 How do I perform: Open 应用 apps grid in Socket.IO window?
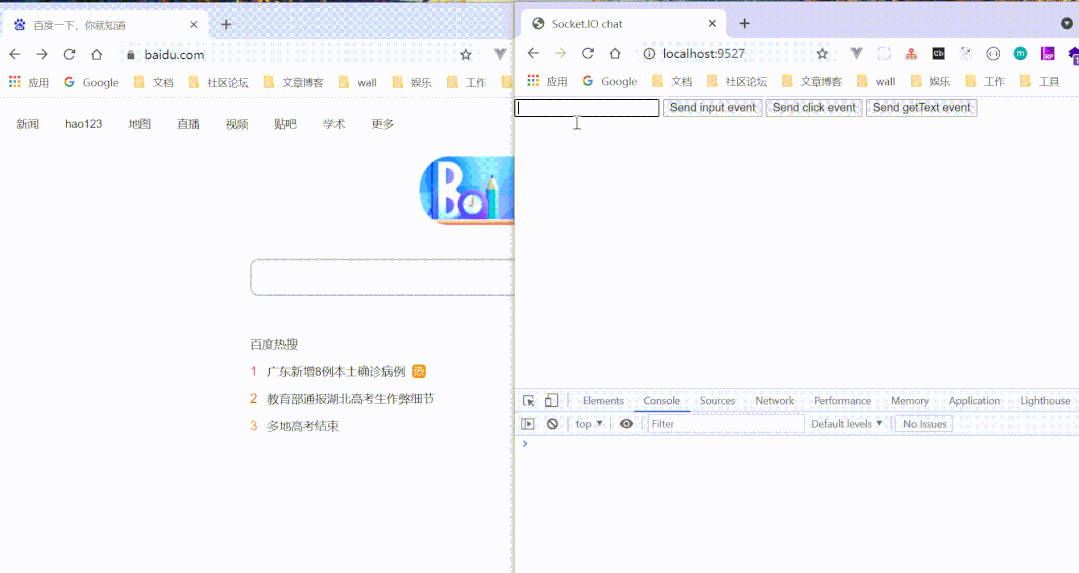tap(547, 81)
